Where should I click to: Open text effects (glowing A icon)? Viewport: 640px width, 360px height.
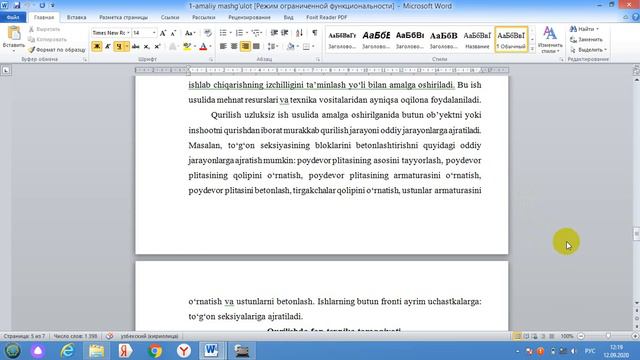[173, 47]
